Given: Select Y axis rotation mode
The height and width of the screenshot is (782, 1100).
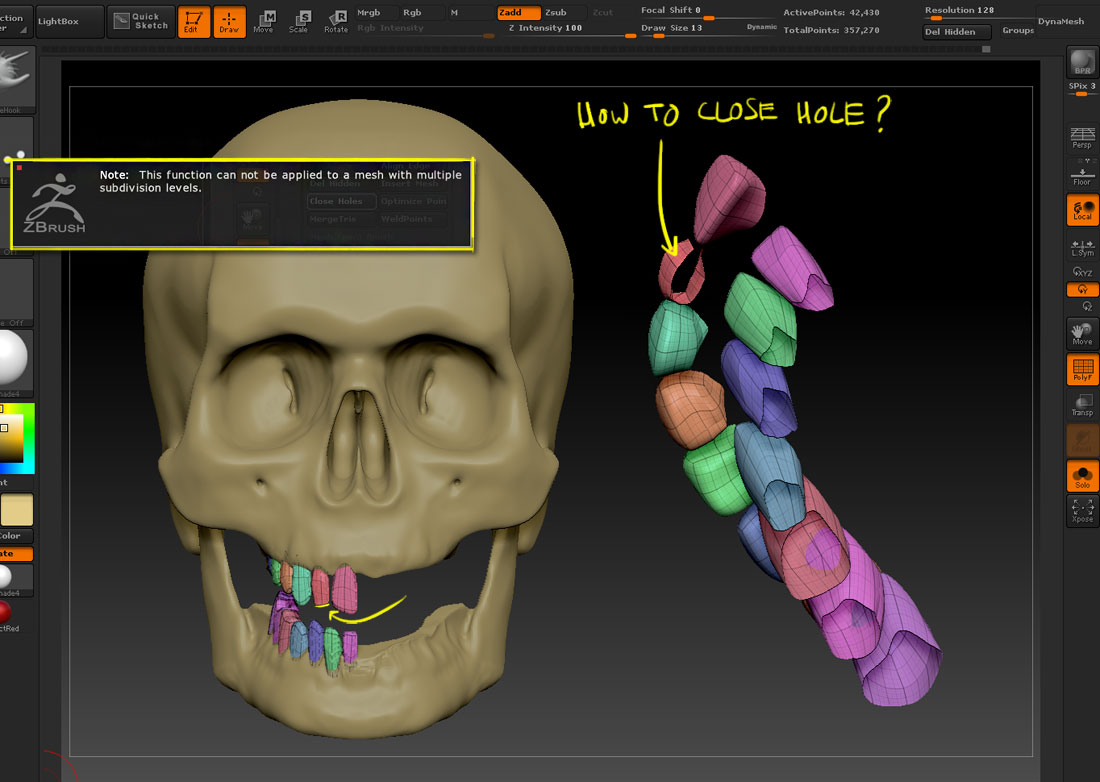Looking at the screenshot, I should tap(1082, 289).
